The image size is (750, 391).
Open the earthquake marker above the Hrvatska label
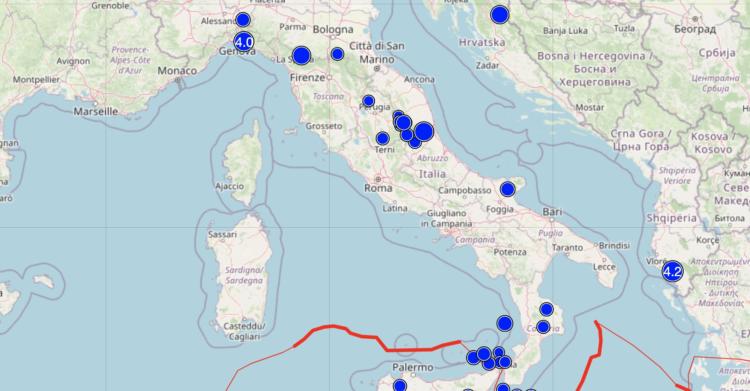click(x=499, y=15)
